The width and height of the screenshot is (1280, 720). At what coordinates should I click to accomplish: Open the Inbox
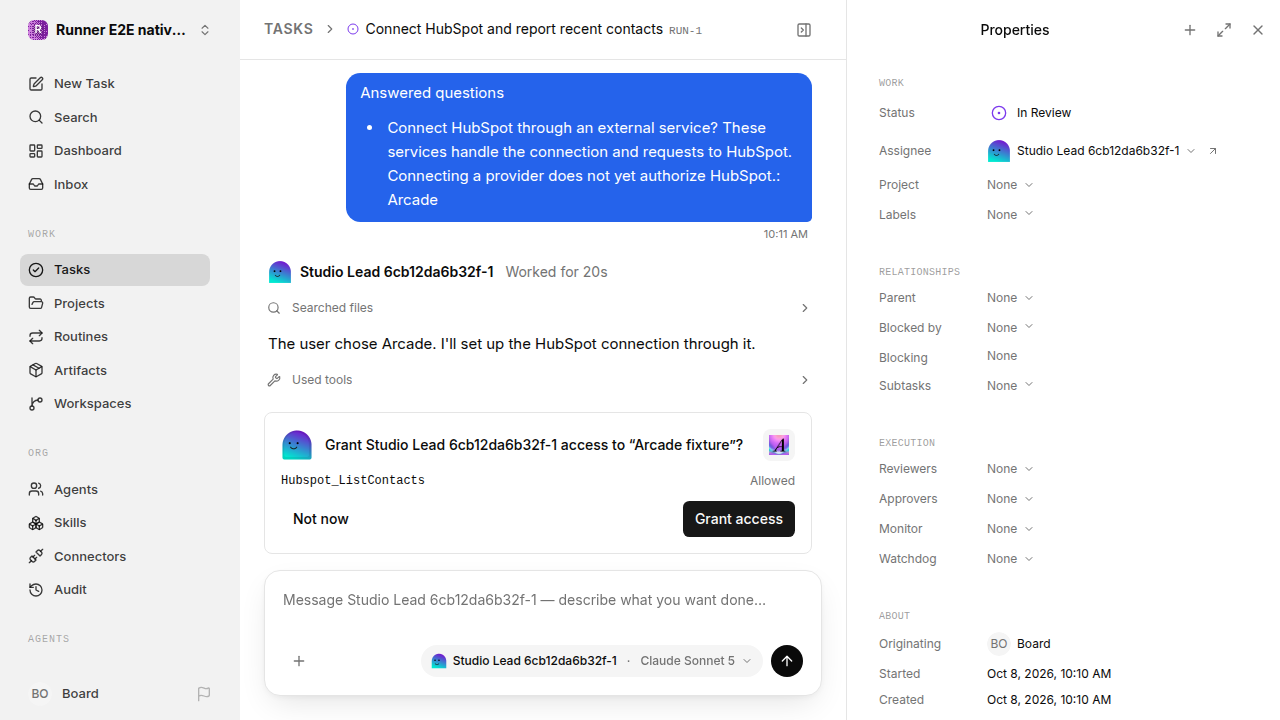coord(115,185)
